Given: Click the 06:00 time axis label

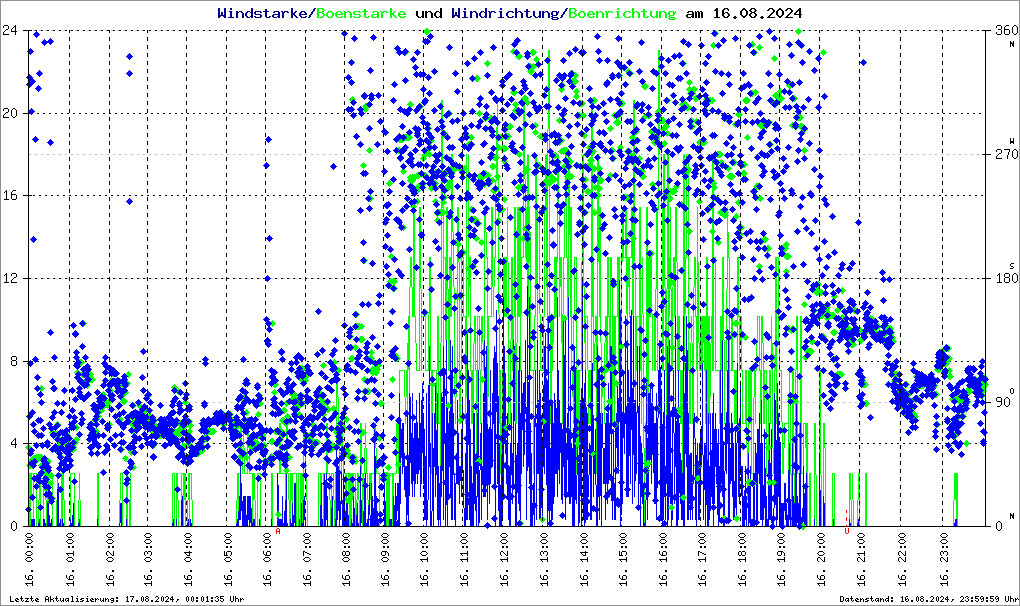Looking at the screenshot, I should pyautogui.click(x=268, y=559).
